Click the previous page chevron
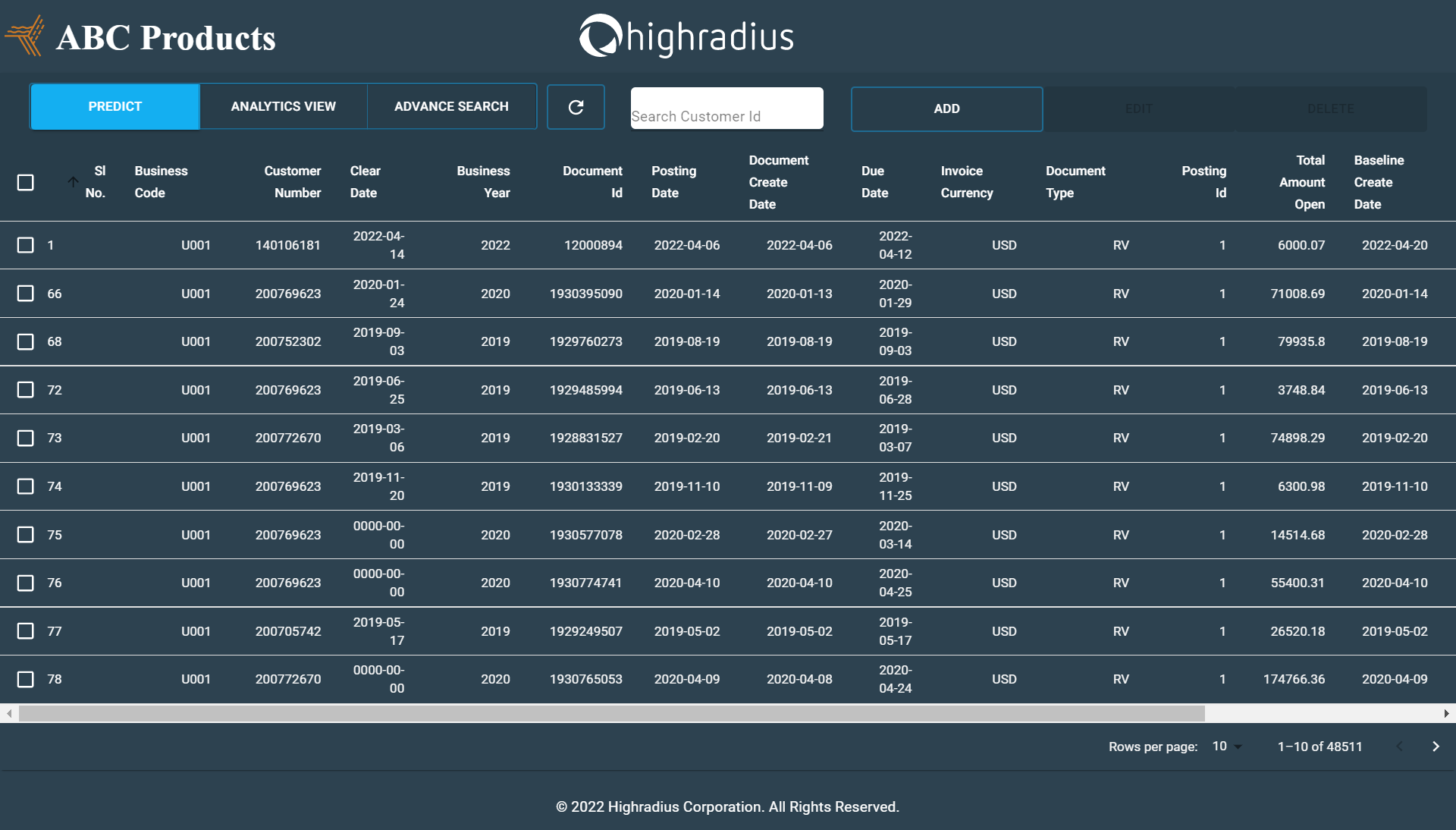The height and width of the screenshot is (830, 1456). (1399, 747)
